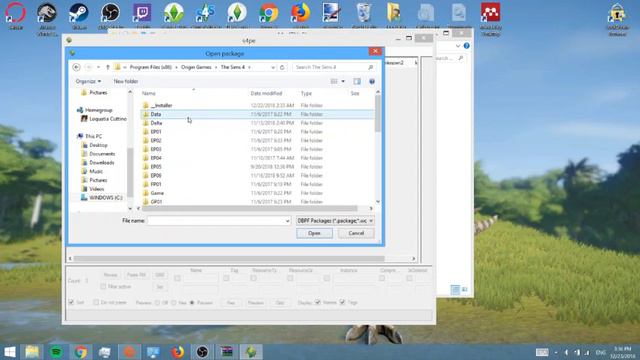
Task: Expand address bar previous locations dropdown
Action: tap(273, 67)
